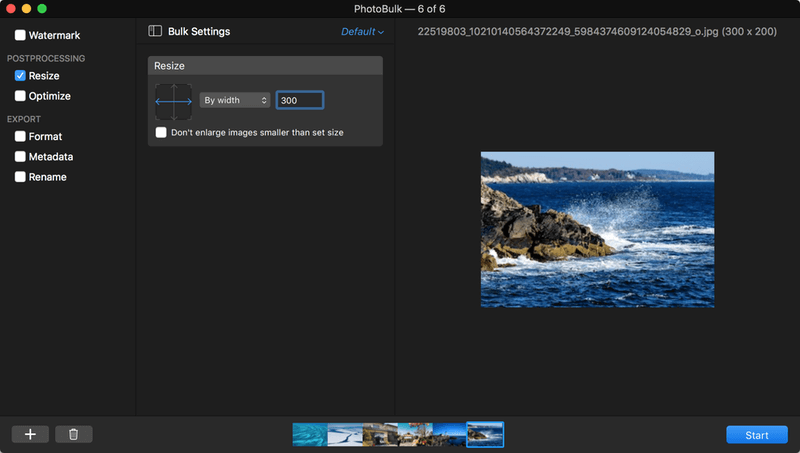Select the fourth autumn tree thumbnail
Viewport: 800px width, 453px height.
coord(415,435)
